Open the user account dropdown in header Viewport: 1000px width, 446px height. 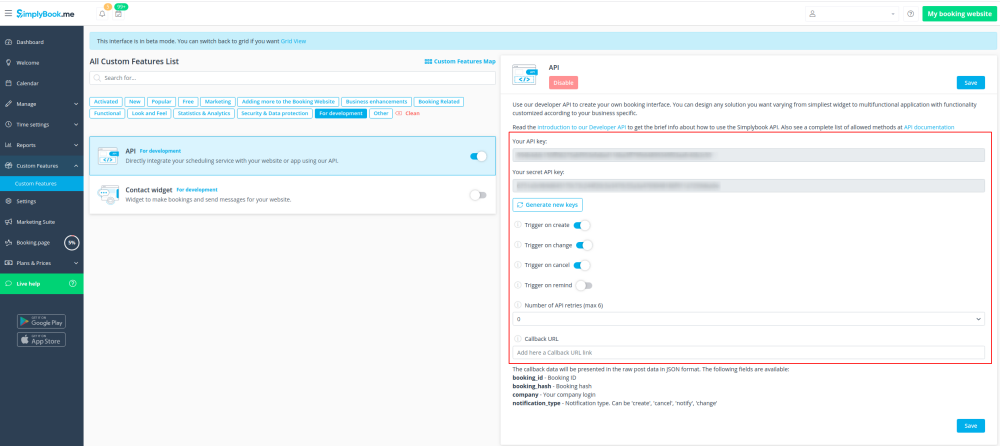click(x=851, y=14)
